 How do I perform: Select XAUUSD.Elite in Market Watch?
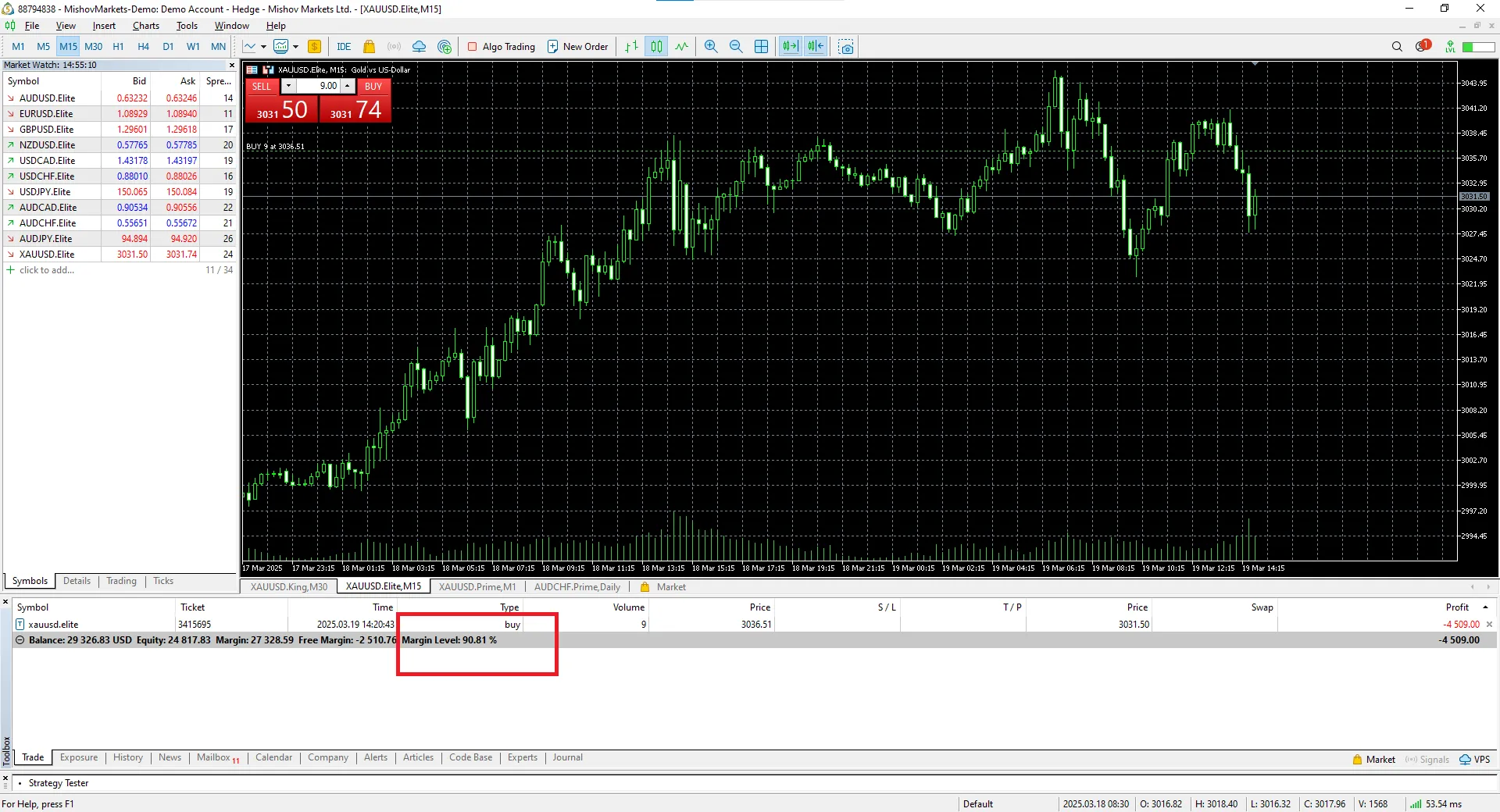pos(120,255)
